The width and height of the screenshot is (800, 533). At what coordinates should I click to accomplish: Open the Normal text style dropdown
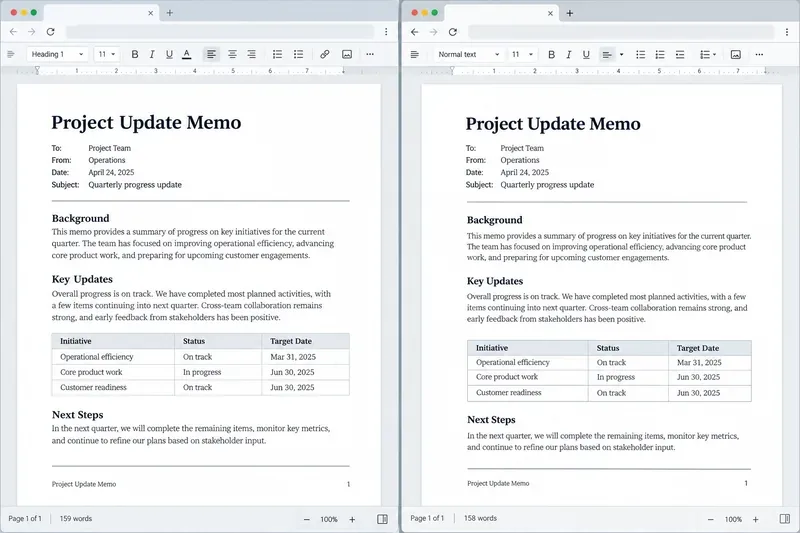tap(469, 55)
